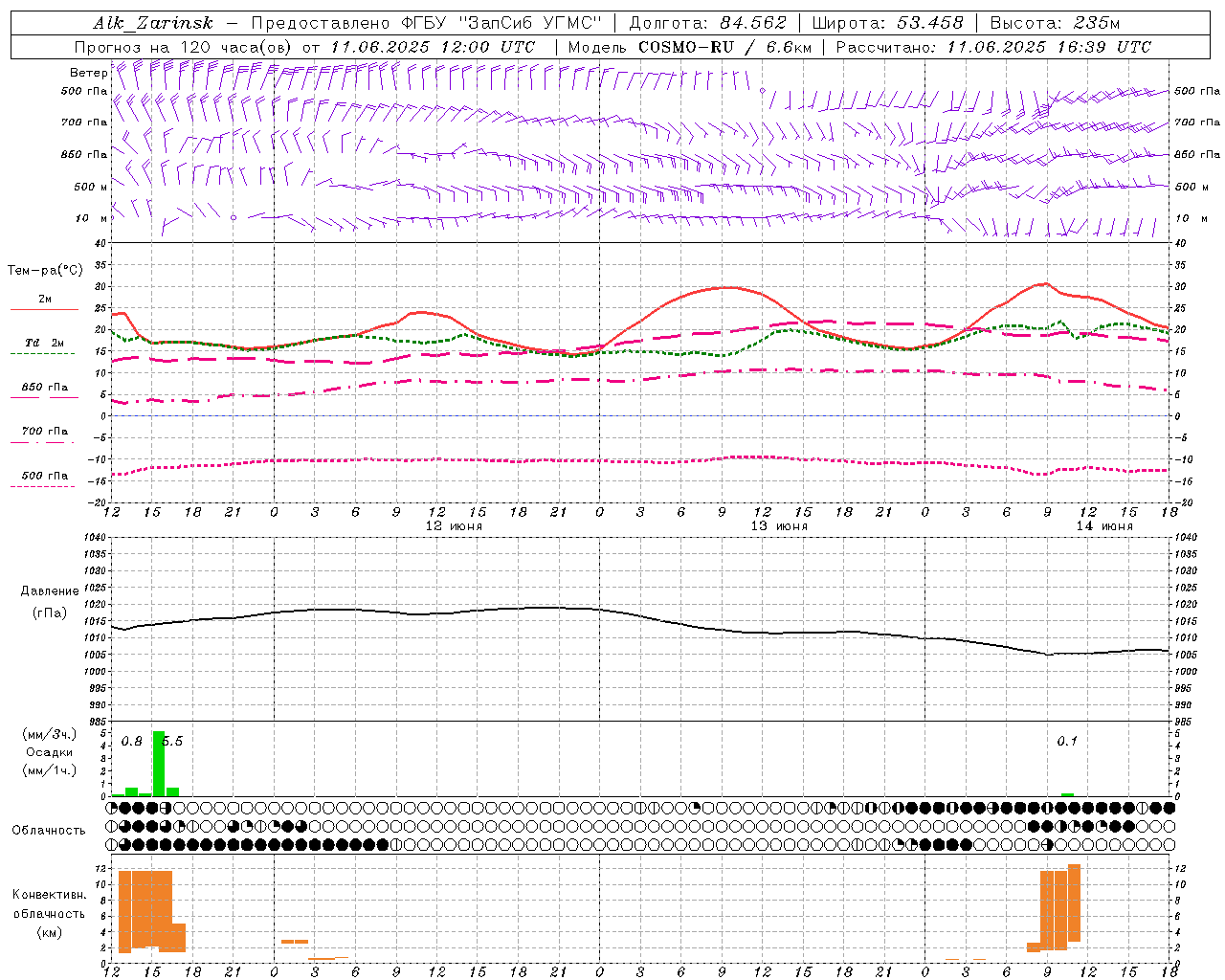Viewport: 1225px width, 980px height.
Task: Click the date label 12 июня
Action: tap(454, 526)
